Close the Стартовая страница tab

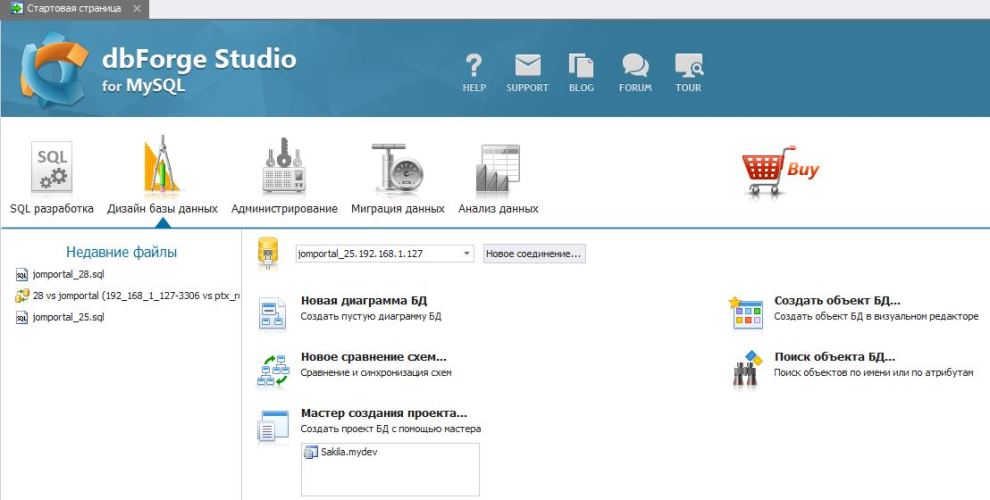136,9
